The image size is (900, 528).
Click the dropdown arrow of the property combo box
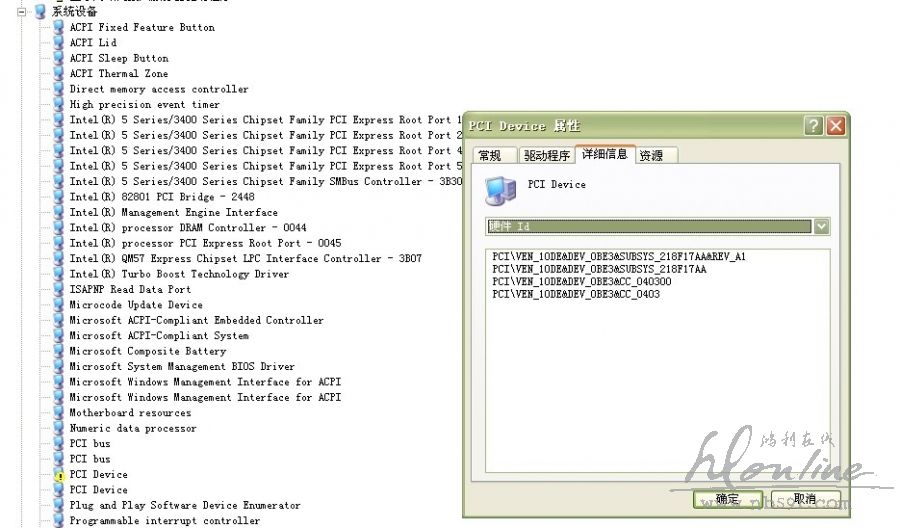pos(821,227)
